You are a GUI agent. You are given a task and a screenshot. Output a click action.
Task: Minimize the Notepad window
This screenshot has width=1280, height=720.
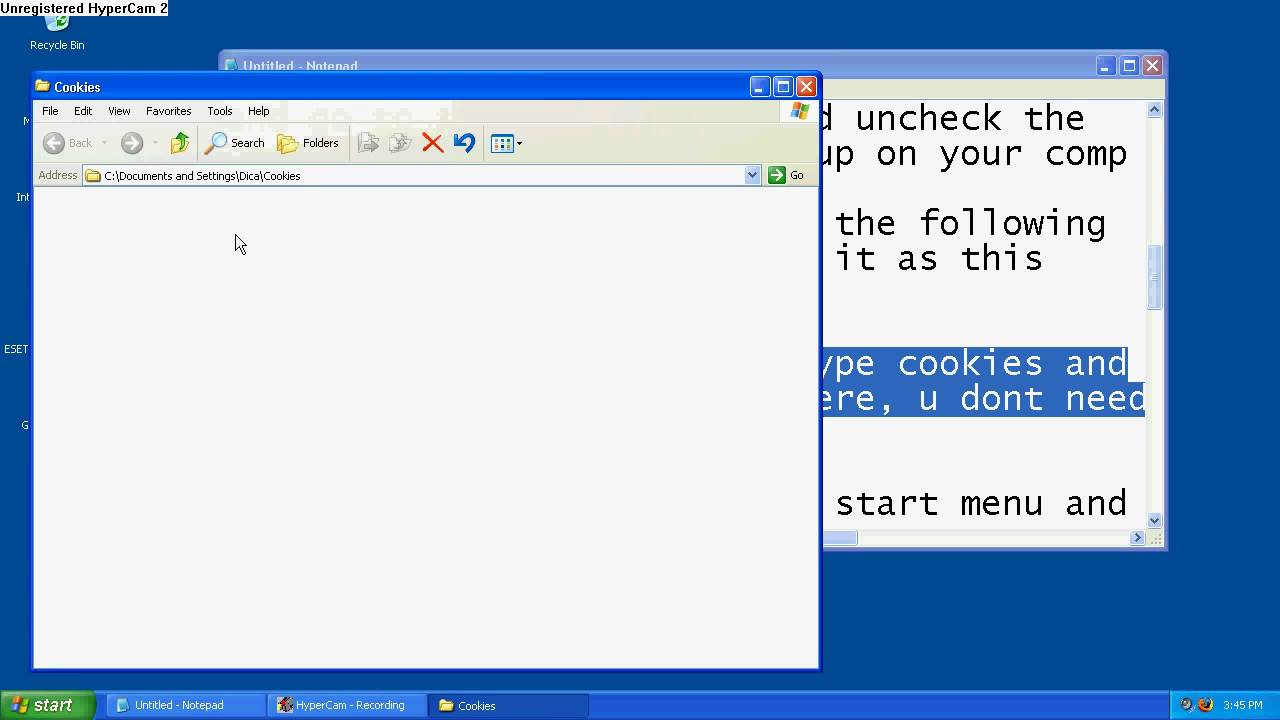[x=1105, y=66]
